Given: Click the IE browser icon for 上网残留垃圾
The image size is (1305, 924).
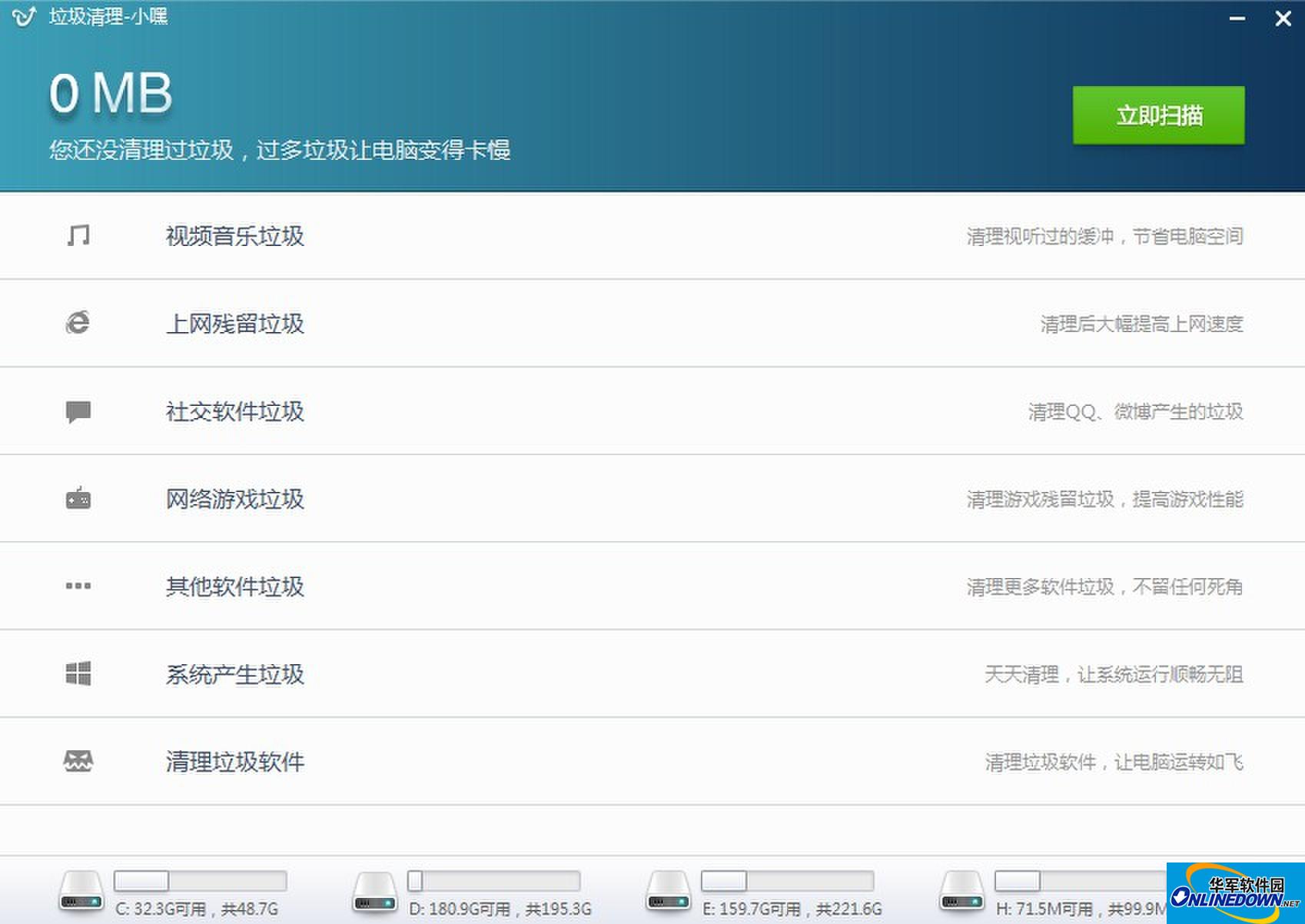Looking at the screenshot, I should [x=78, y=323].
